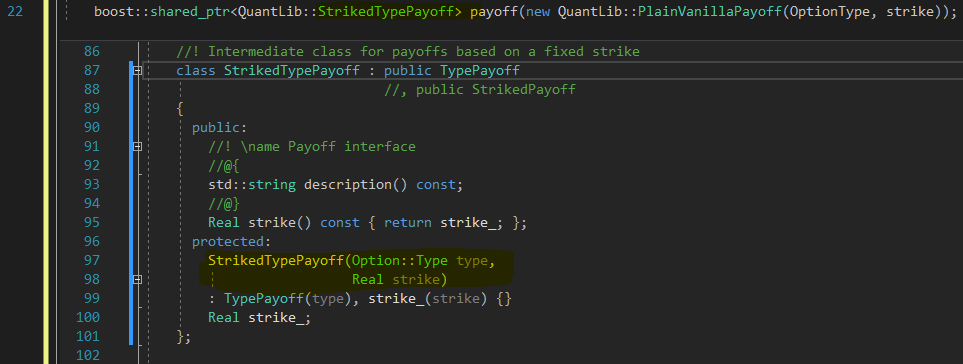
Task: Click the OptionType argument on line 22
Action: point(830,12)
